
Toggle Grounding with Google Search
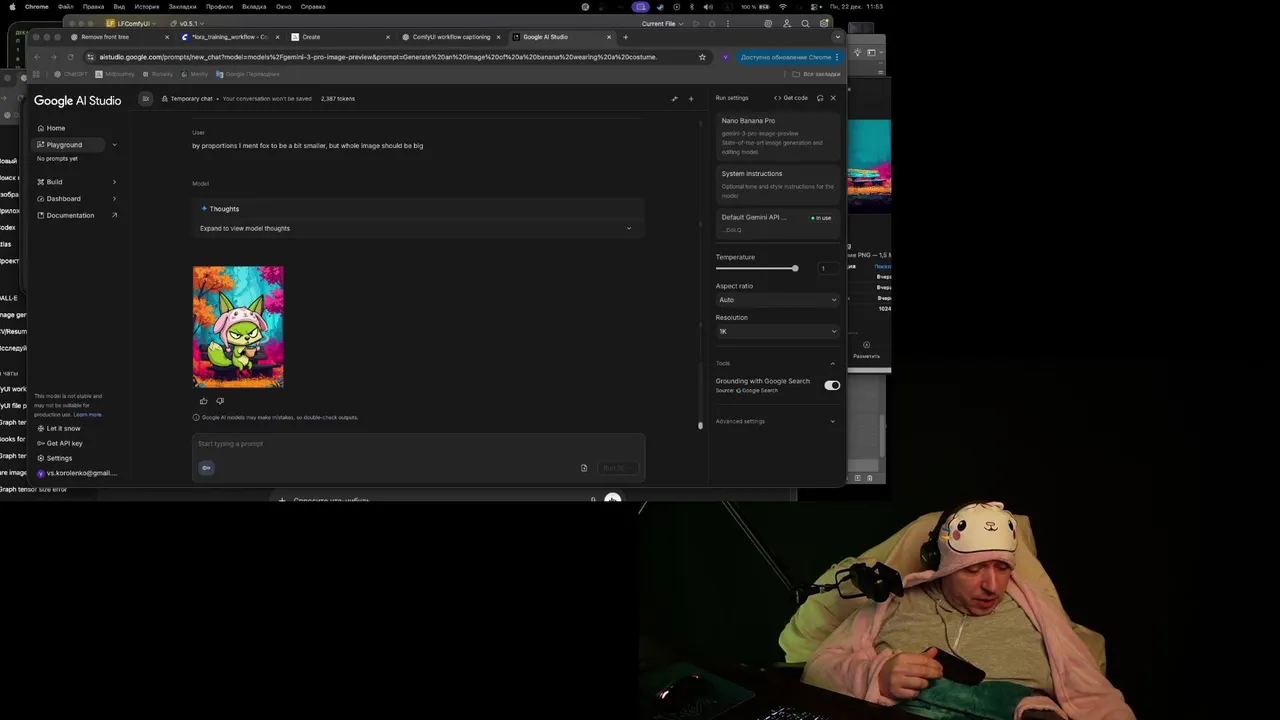[x=832, y=385]
